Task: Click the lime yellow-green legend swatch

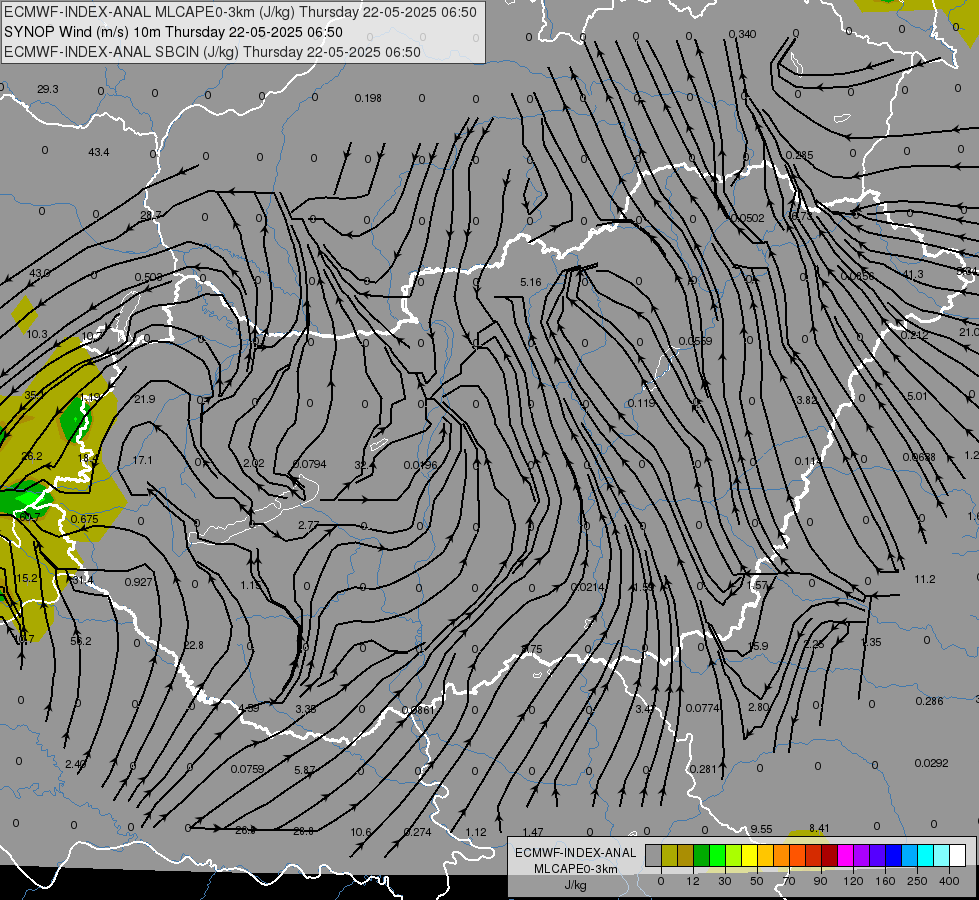Action: pos(734,855)
